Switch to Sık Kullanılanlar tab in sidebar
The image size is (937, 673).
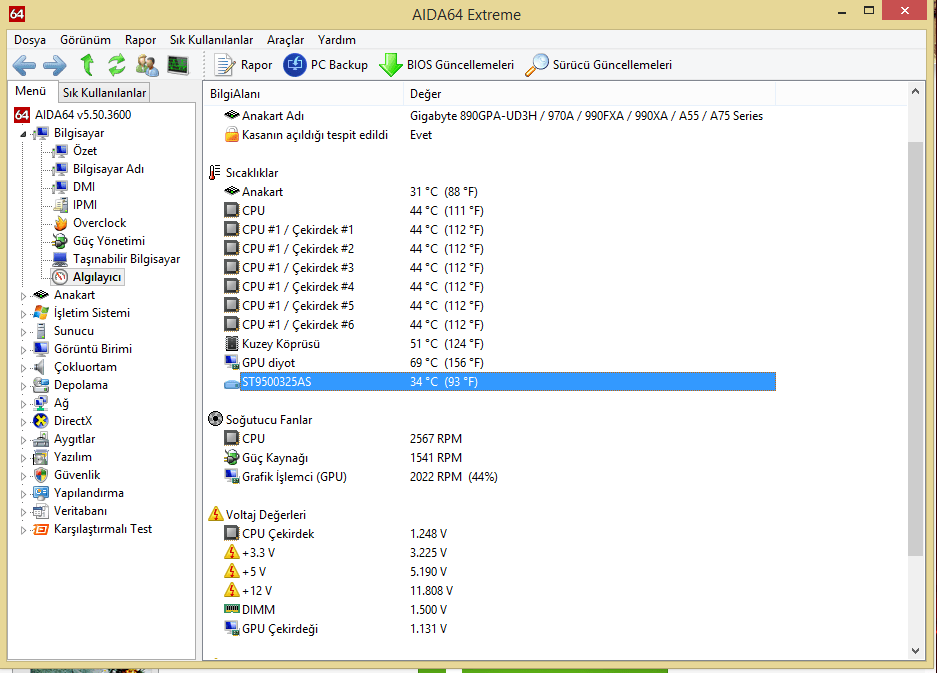(x=105, y=93)
